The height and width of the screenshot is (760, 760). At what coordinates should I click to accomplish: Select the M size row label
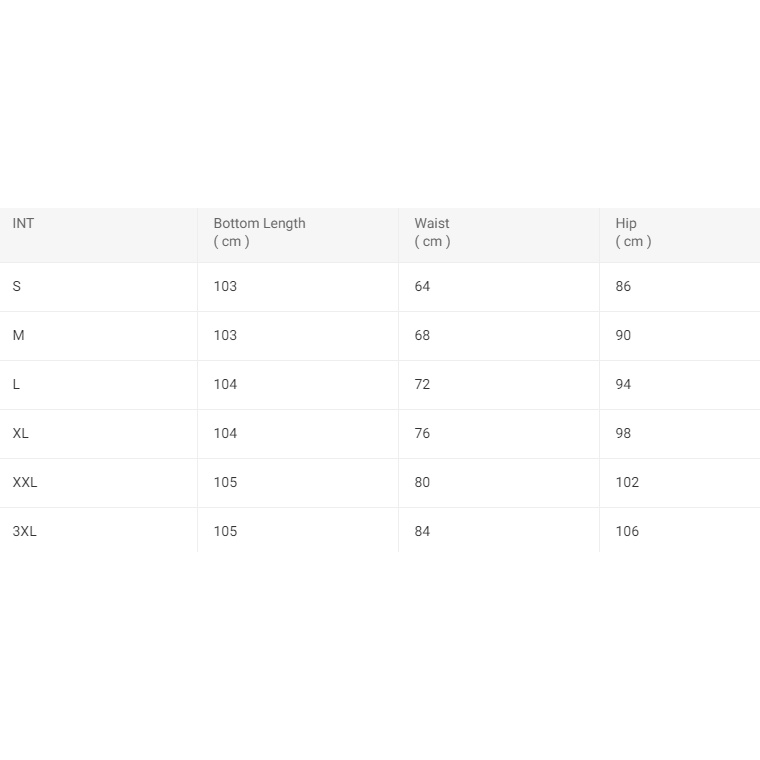[19, 335]
